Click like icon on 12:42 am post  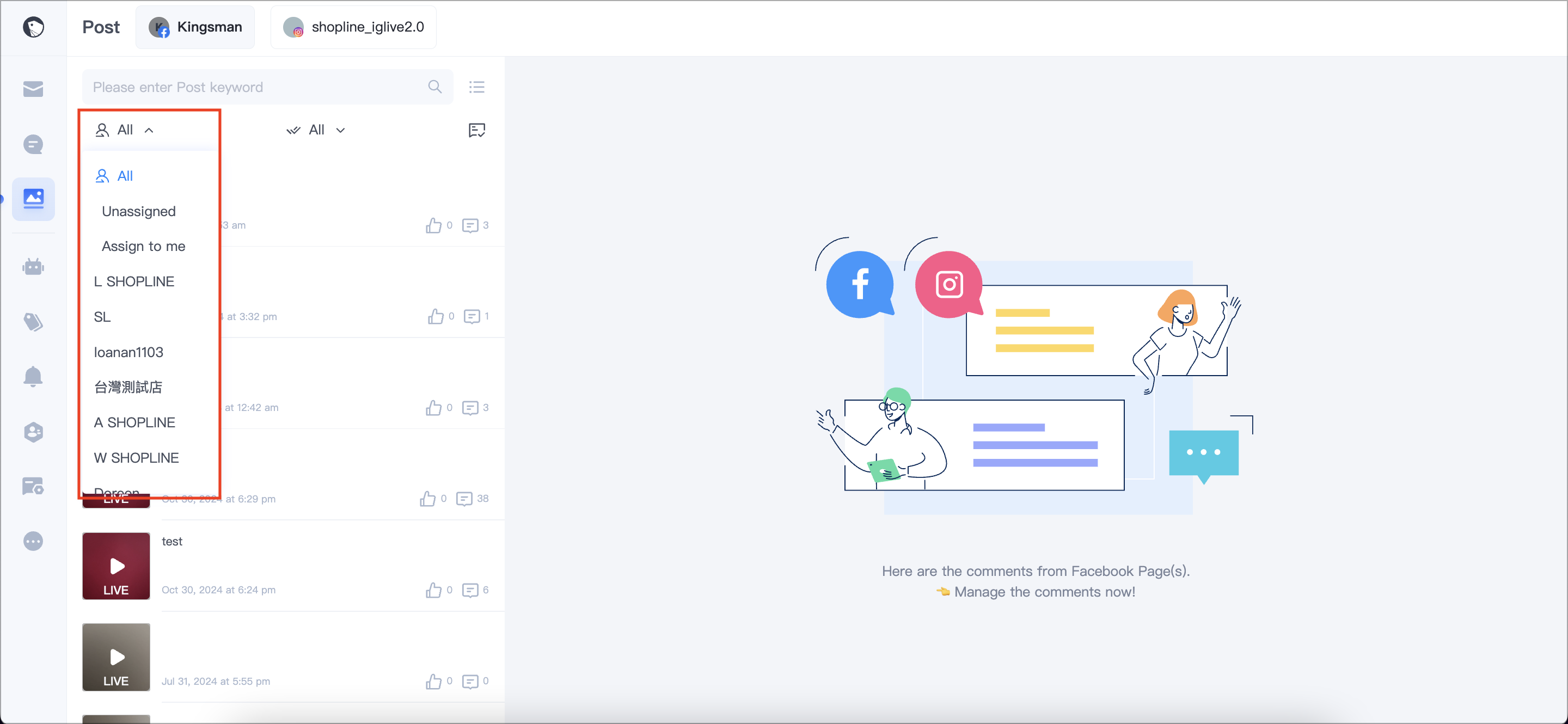coord(433,407)
